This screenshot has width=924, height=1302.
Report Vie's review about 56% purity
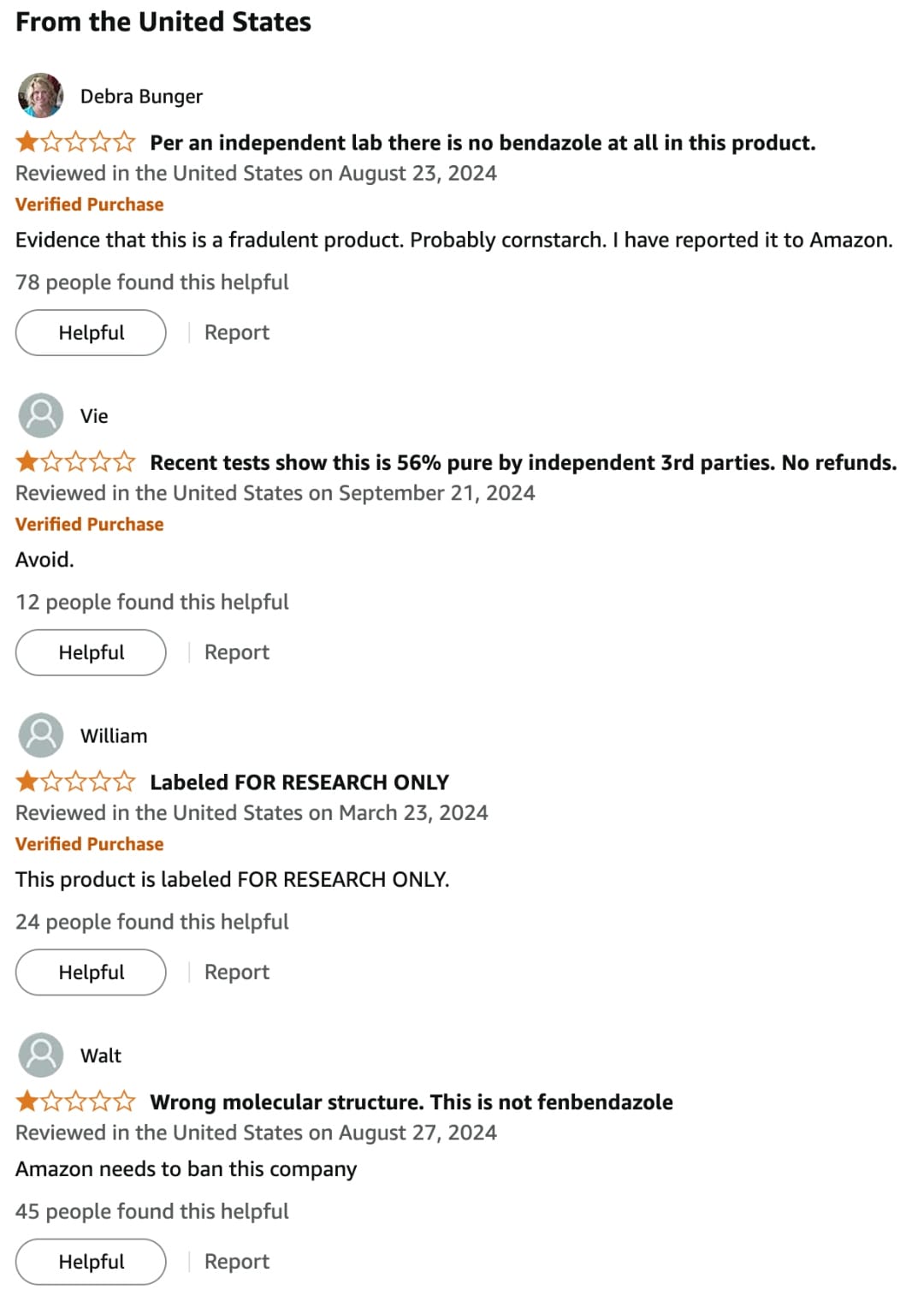[x=236, y=651]
